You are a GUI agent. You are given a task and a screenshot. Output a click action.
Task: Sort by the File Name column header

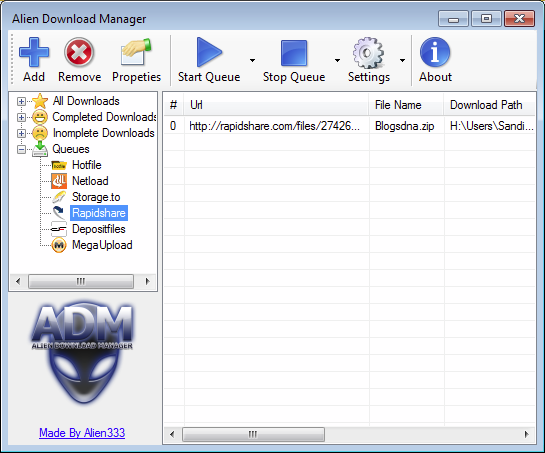[406, 105]
